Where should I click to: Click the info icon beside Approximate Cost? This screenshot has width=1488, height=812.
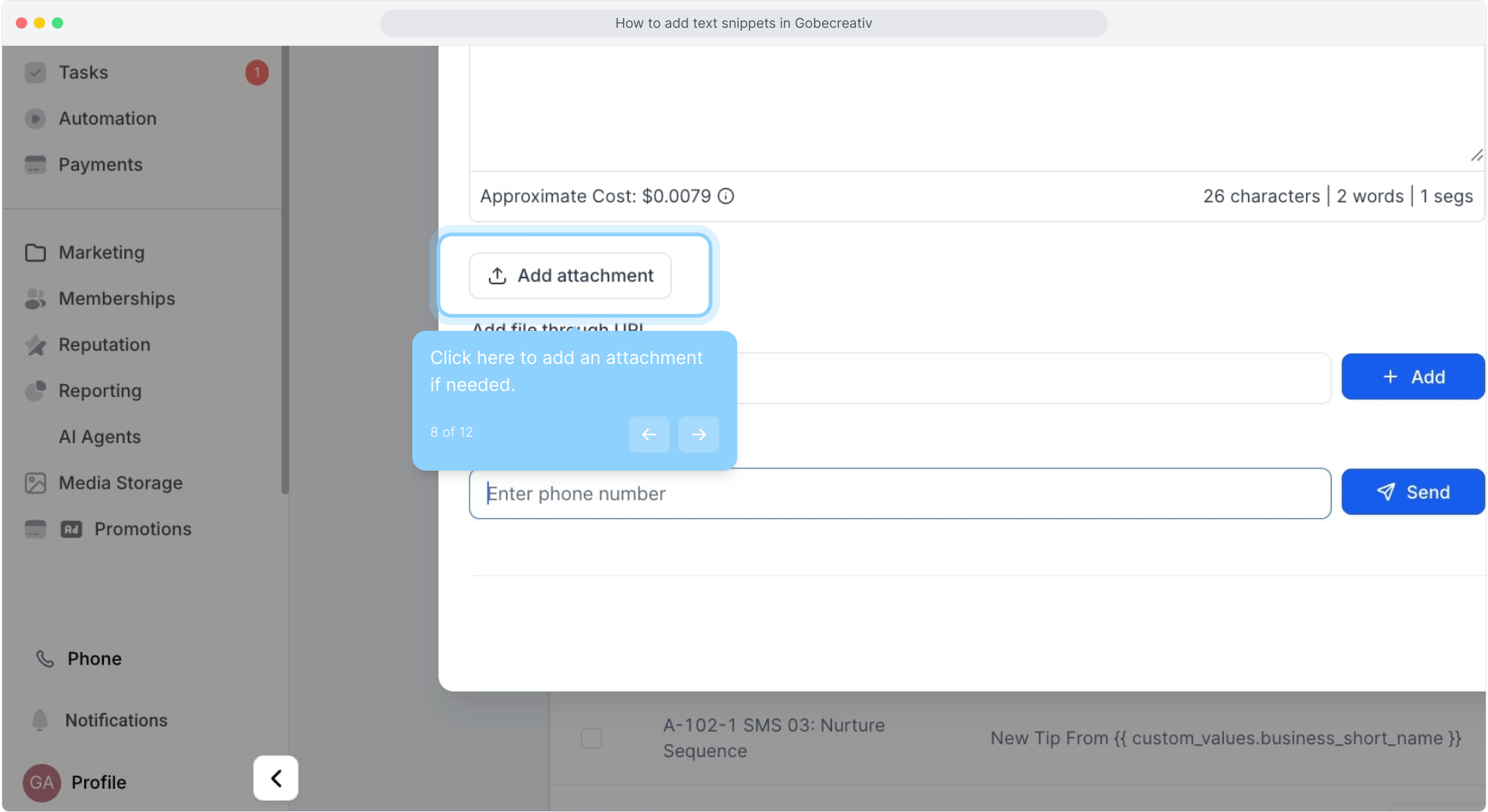pyautogui.click(x=726, y=196)
